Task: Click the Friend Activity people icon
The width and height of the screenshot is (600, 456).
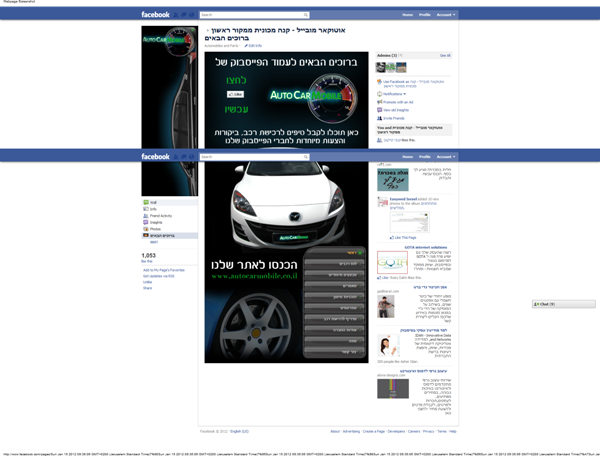Action: 146,216
